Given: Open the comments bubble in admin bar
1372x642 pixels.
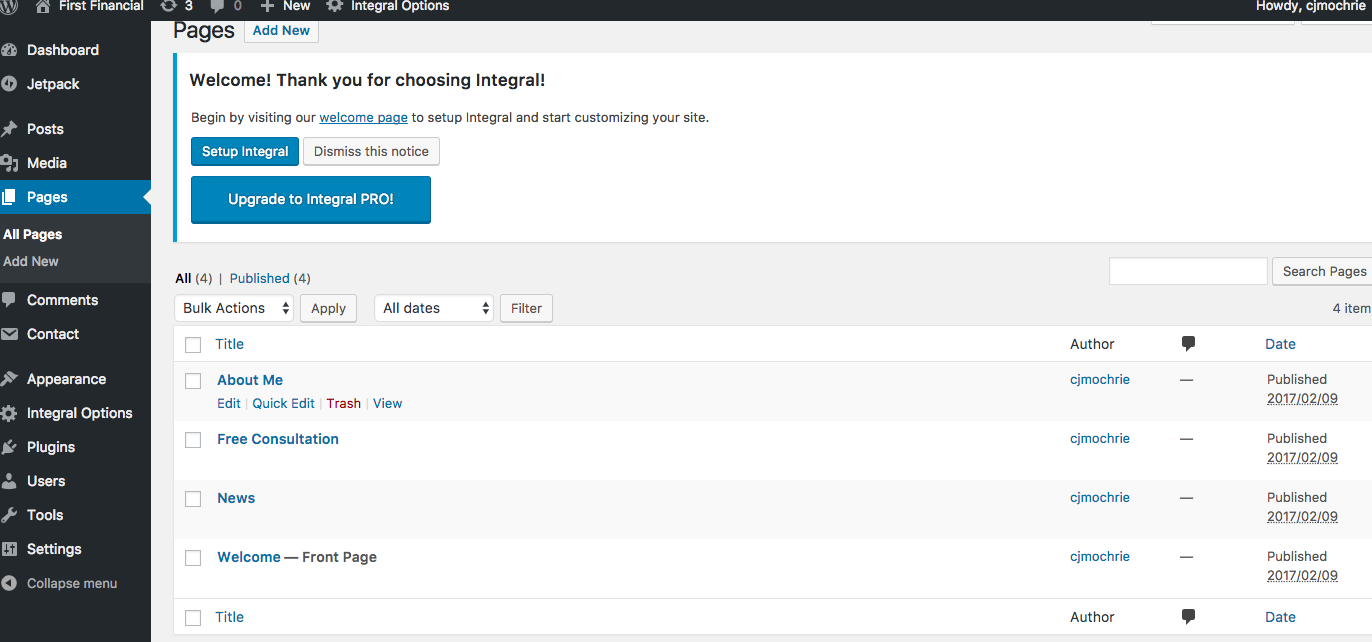Looking at the screenshot, I should [217, 6].
